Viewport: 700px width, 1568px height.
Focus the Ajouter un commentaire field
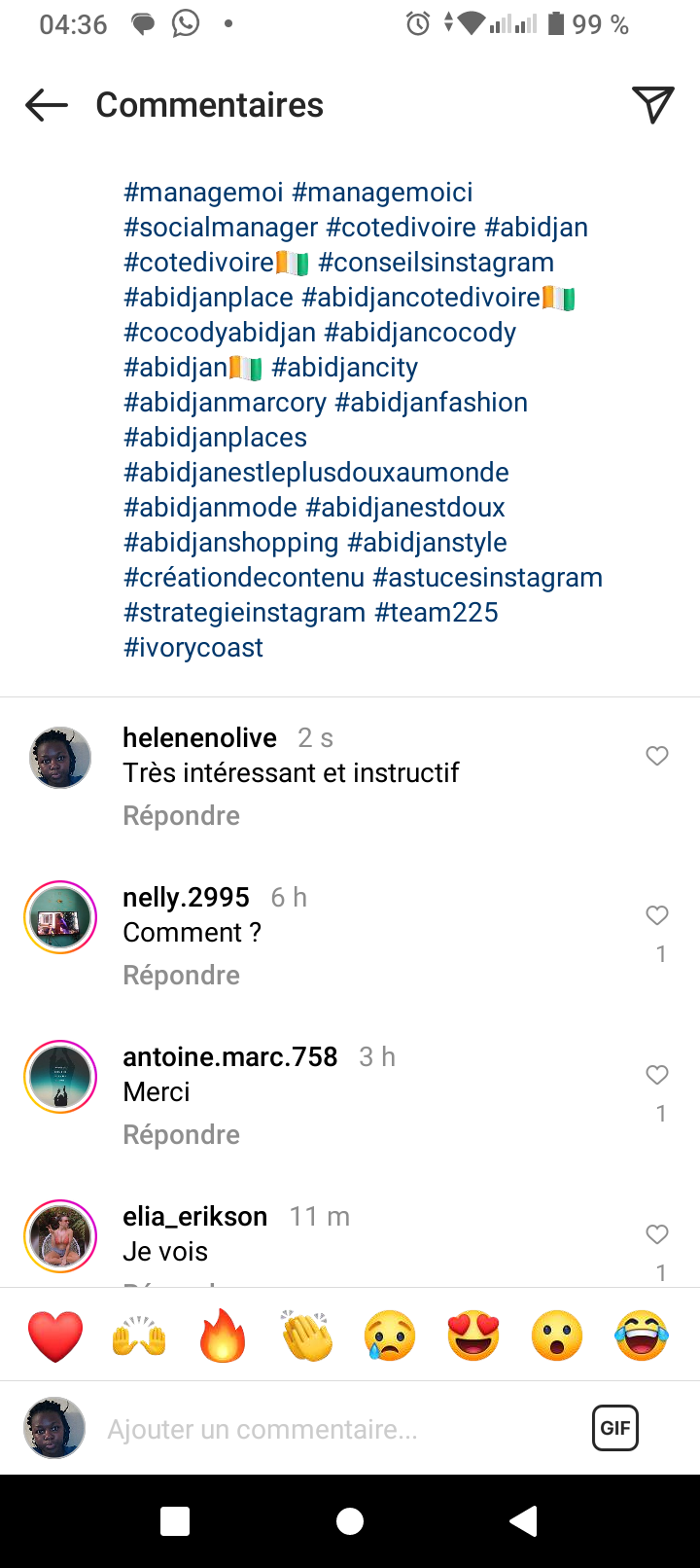(331, 1429)
